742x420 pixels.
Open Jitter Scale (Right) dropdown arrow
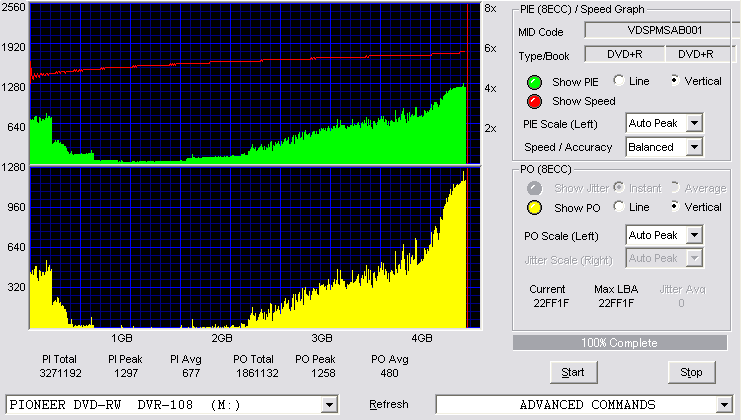click(x=694, y=258)
